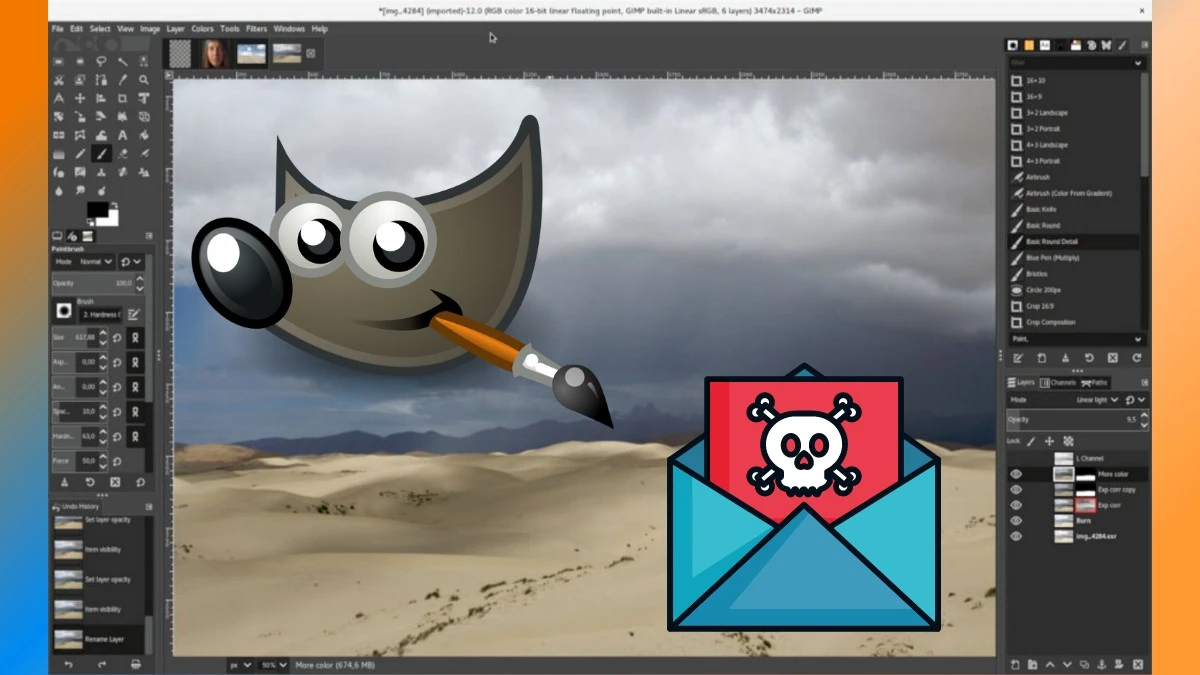Switch to the portrait photo image thumbnail
Viewport: 1200px width, 675px height.
pos(214,53)
